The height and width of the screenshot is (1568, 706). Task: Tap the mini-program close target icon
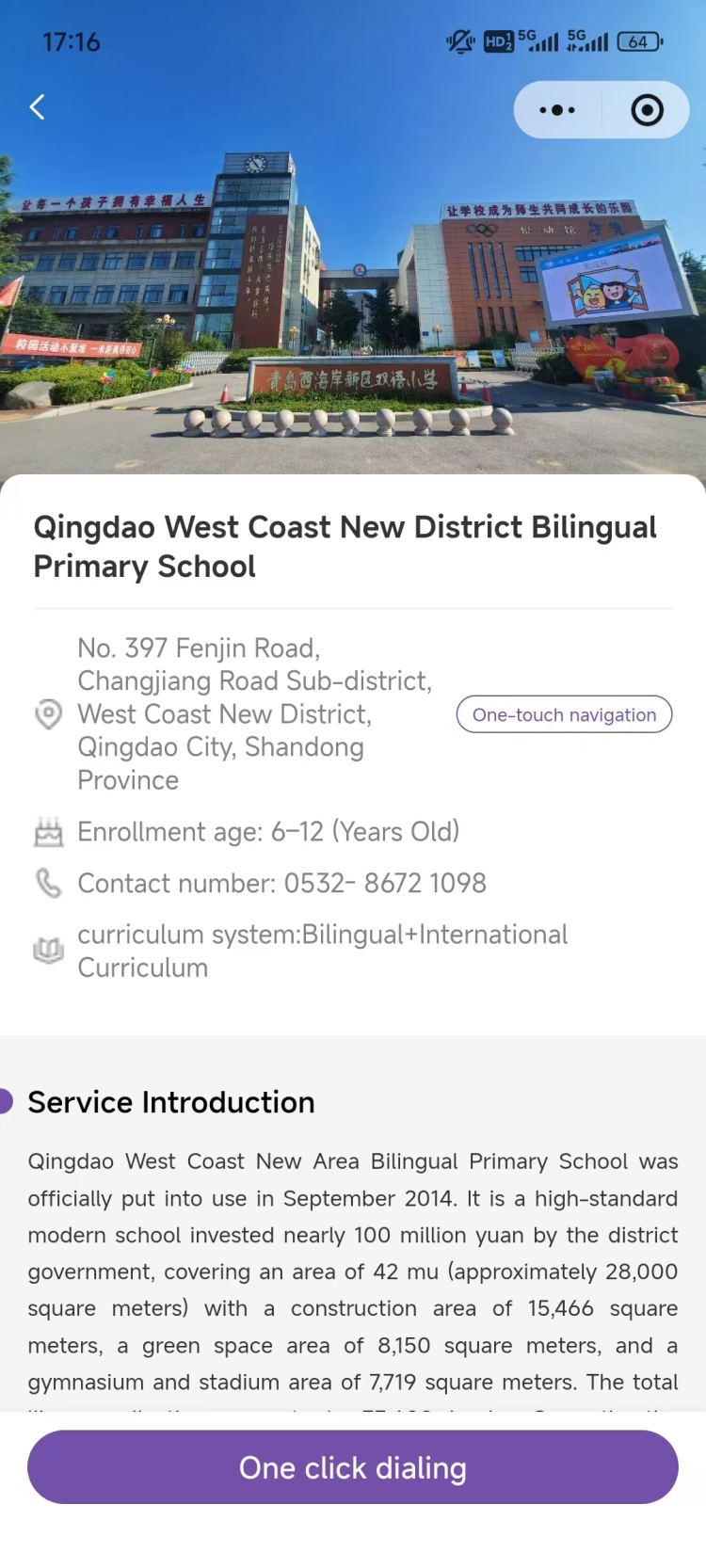pos(647,110)
